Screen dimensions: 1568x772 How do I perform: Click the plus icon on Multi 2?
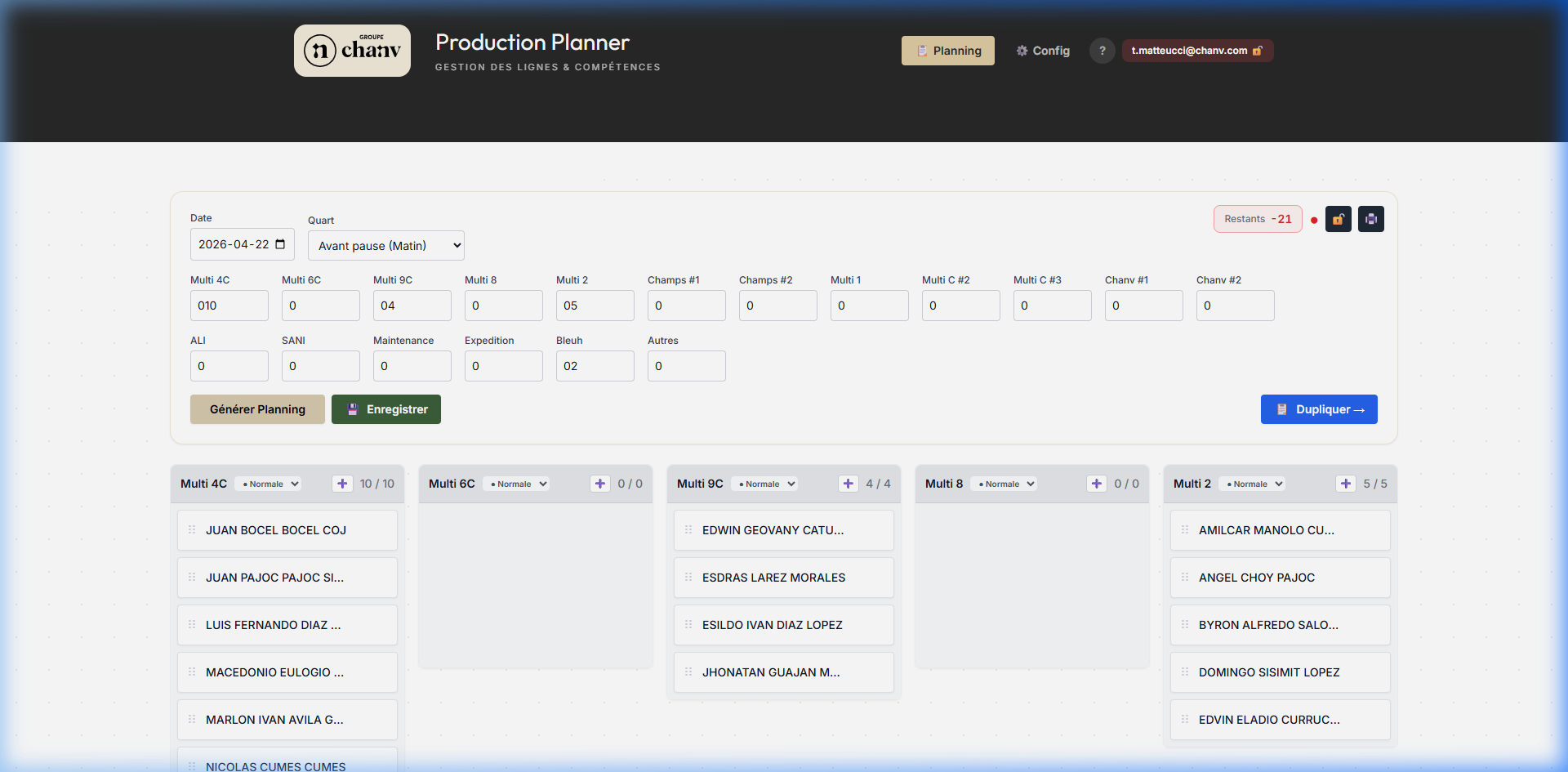coord(1346,484)
